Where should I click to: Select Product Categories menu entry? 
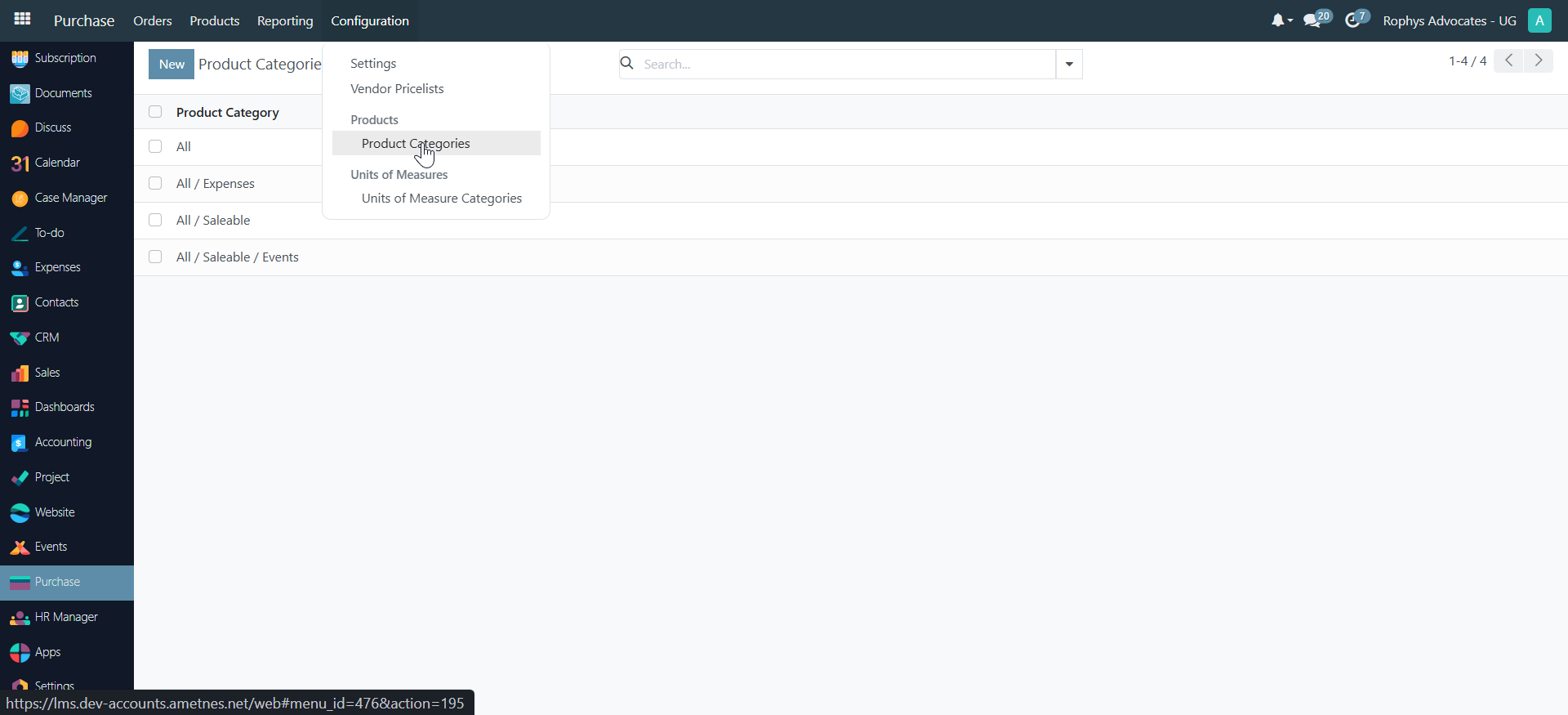click(436, 143)
